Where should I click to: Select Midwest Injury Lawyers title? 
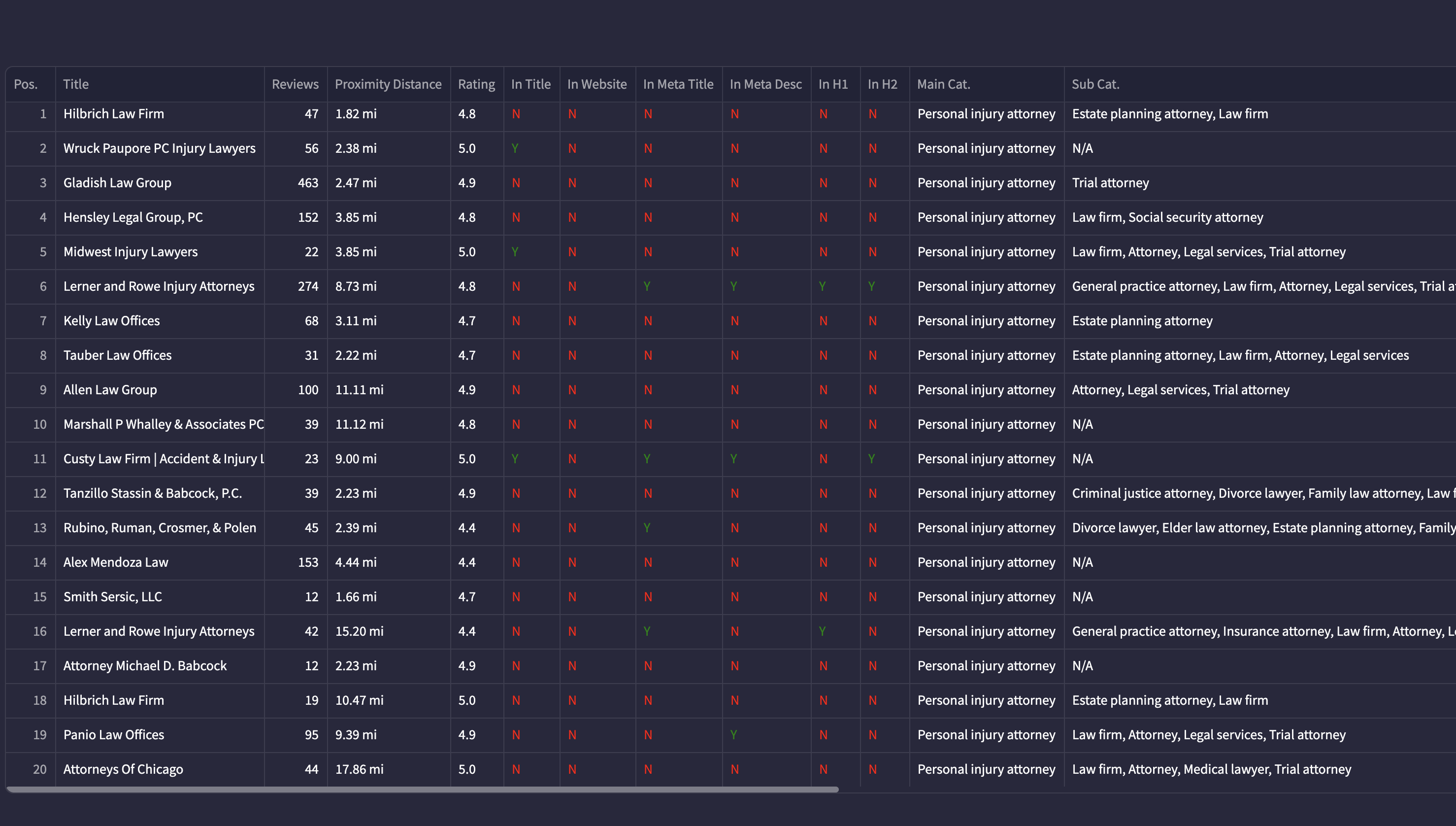[x=131, y=252]
